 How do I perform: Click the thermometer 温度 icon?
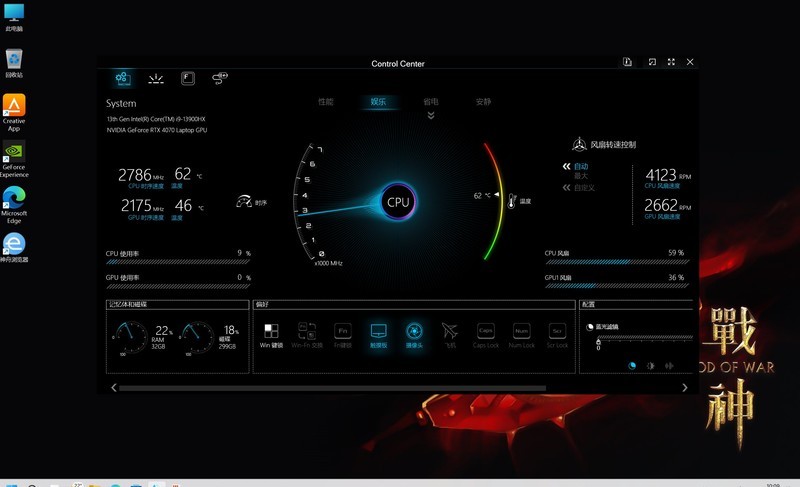512,201
